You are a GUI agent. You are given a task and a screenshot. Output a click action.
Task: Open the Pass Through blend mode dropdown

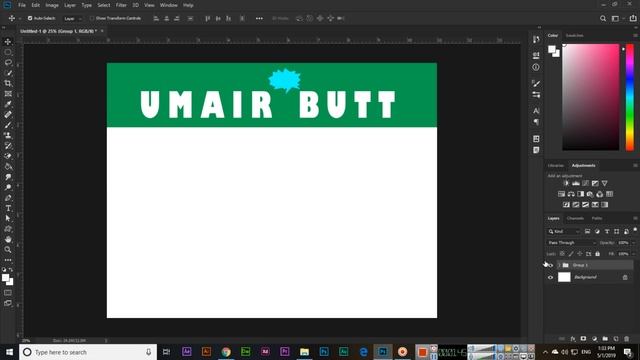(x=571, y=242)
